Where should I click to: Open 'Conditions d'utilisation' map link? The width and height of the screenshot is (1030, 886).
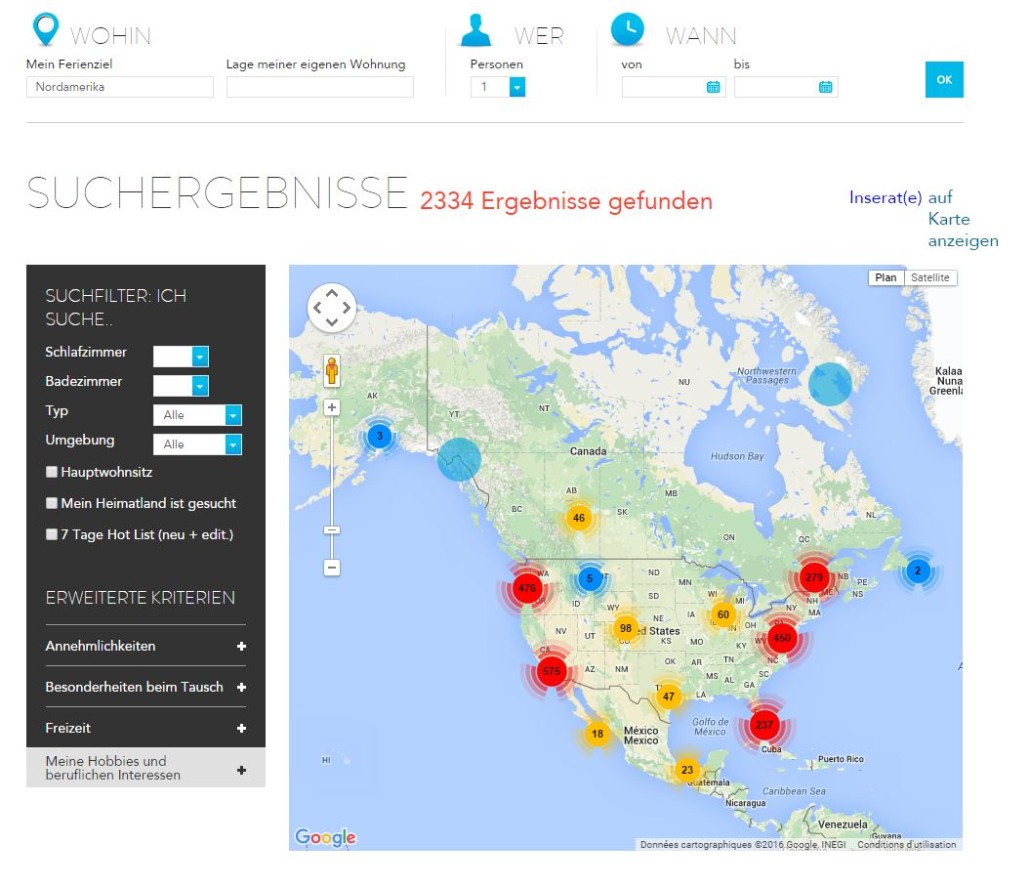(x=907, y=845)
